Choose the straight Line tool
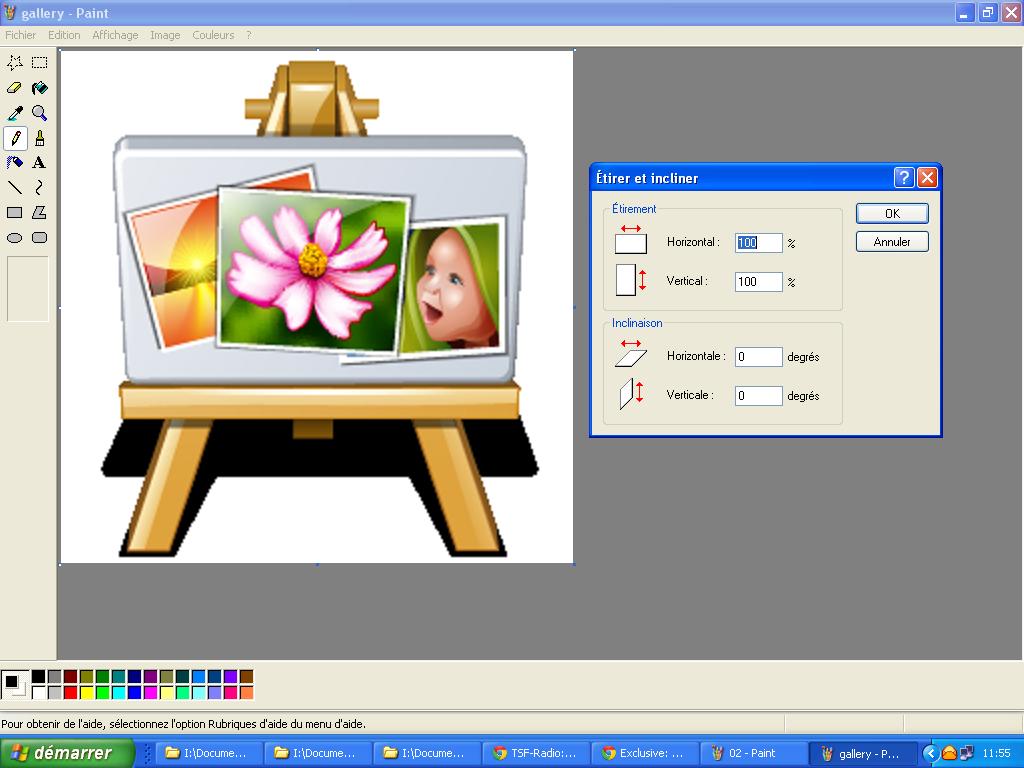 point(15,187)
